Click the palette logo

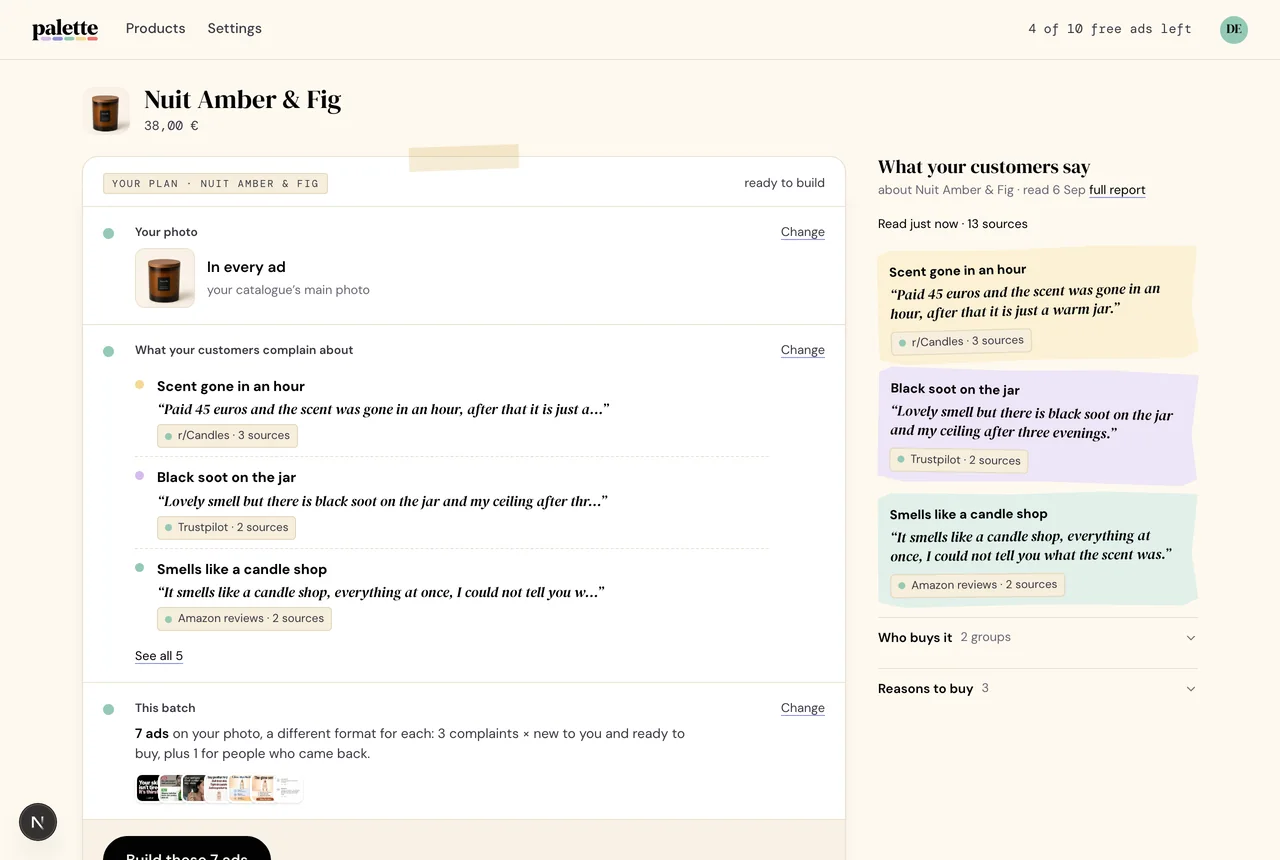point(65,29)
